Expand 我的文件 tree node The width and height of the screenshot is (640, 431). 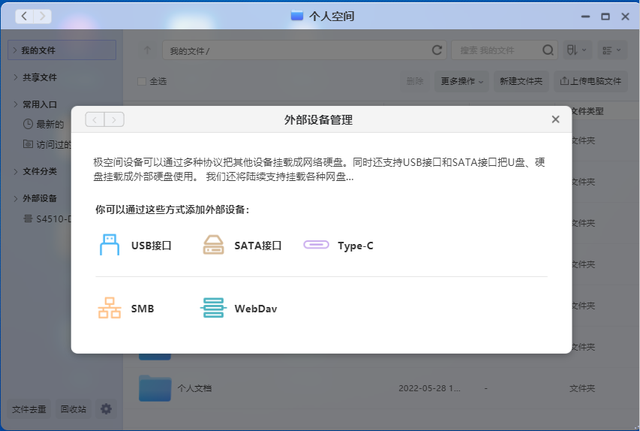pos(15,50)
